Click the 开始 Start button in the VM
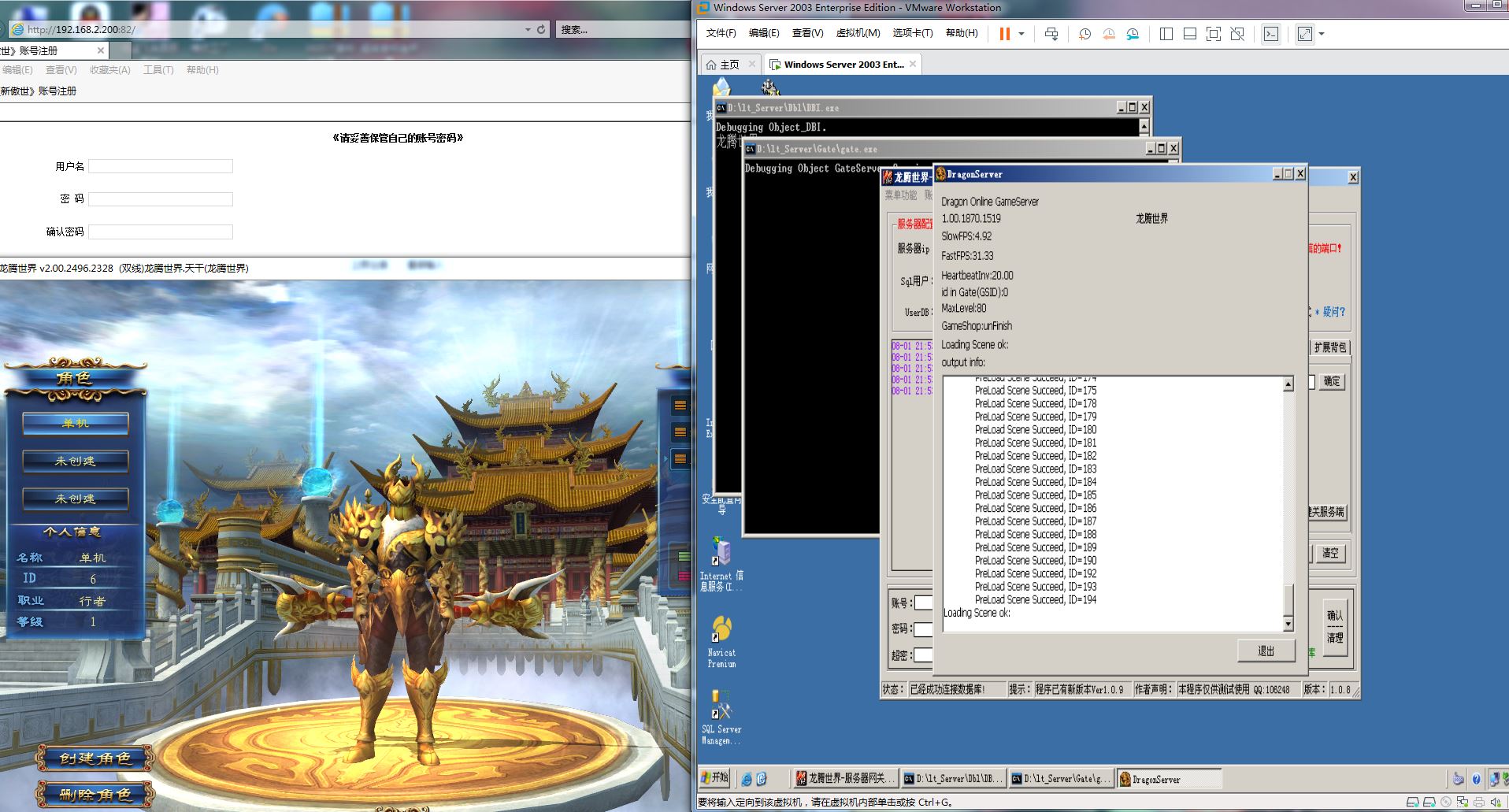The width and height of the screenshot is (1509, 812). (715, 778)
